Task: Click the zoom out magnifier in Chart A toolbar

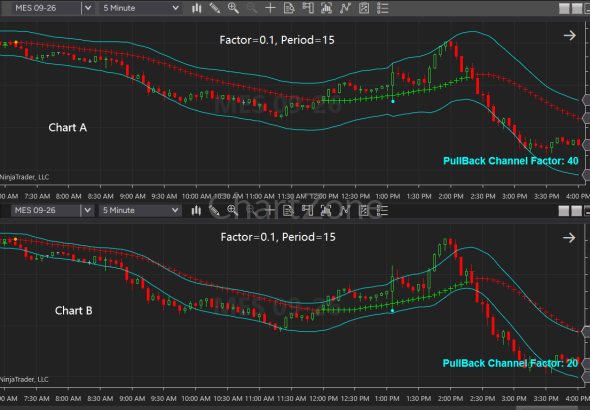Action: click(x=251, y=8)
